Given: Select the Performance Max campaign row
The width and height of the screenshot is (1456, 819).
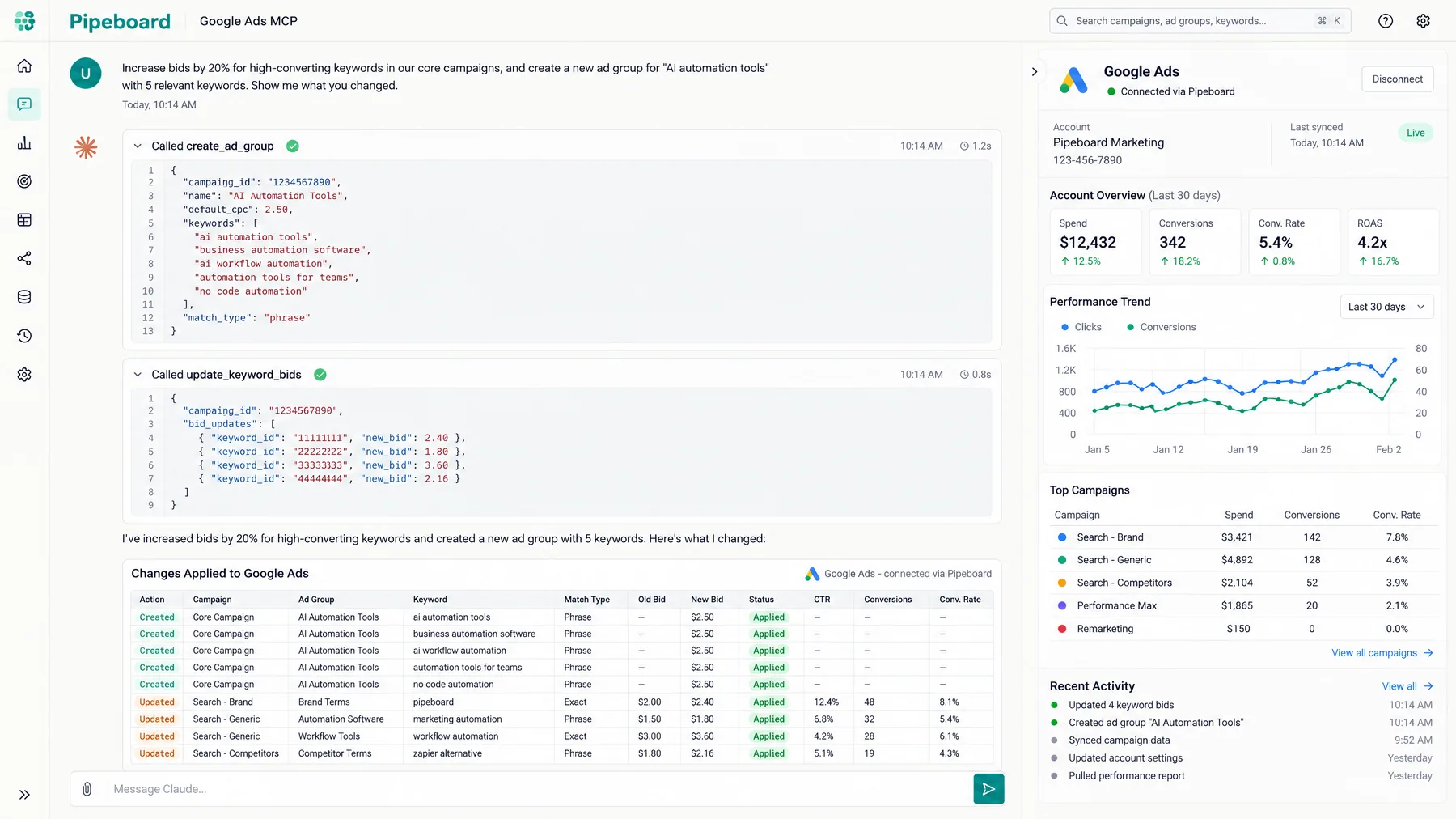Looking at the screenshot, I should 1242,606.
